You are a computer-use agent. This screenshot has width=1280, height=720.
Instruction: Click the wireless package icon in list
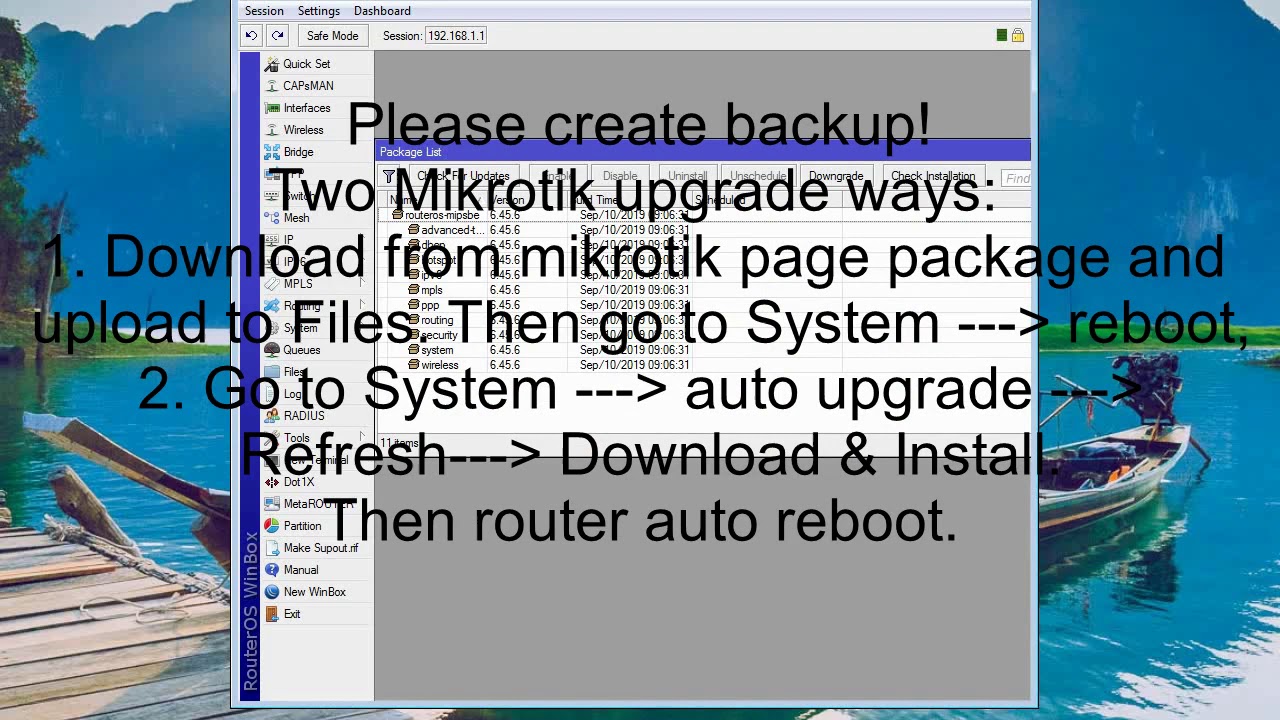413,365
